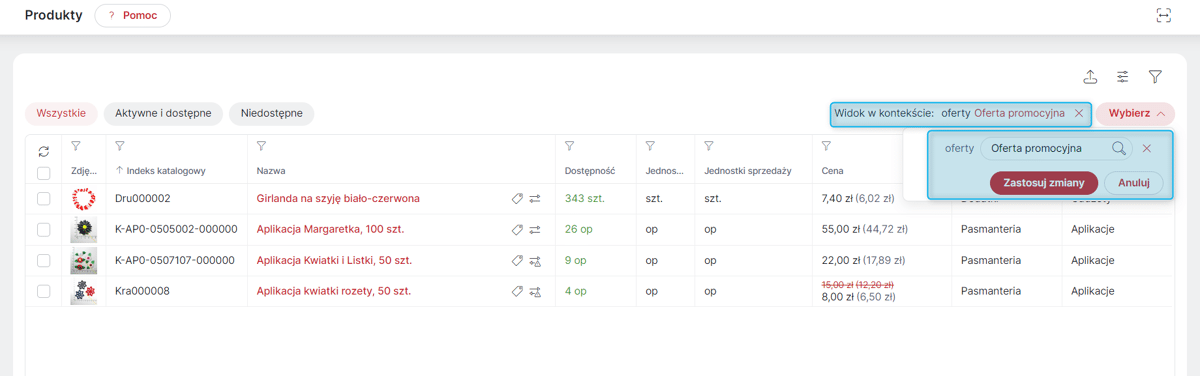This screenshot has height=376, width=1200.
Task: Open the filter funnel above Nazwa column
Action: point(262,147)
